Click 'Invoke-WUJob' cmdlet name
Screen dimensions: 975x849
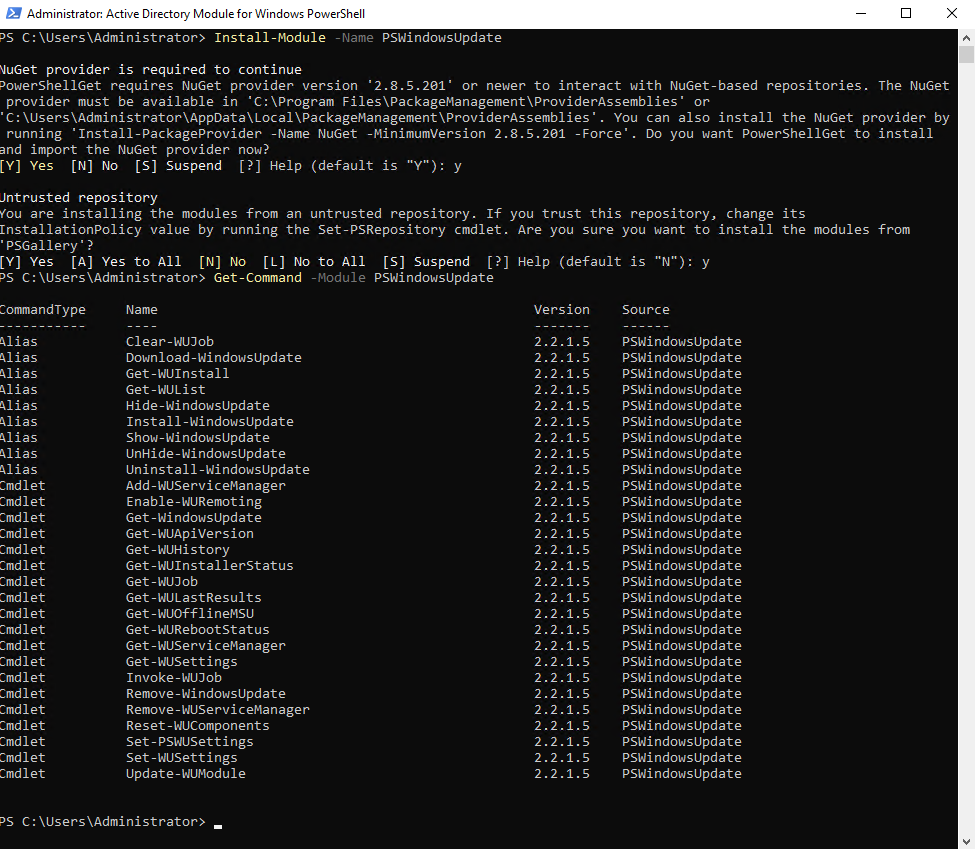173,678
